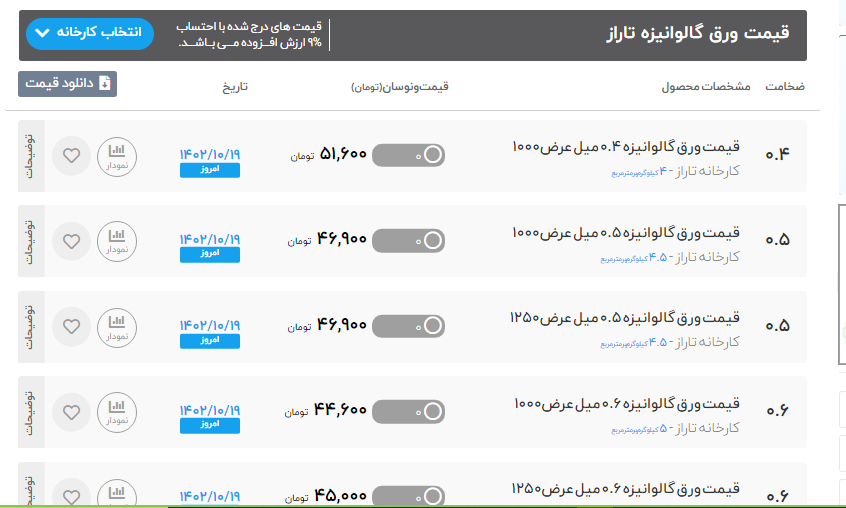This screenshot has height=508, width=846.
Task: Toggle price switch for 51,600 toman row
Action: click(x=408, y=155)
